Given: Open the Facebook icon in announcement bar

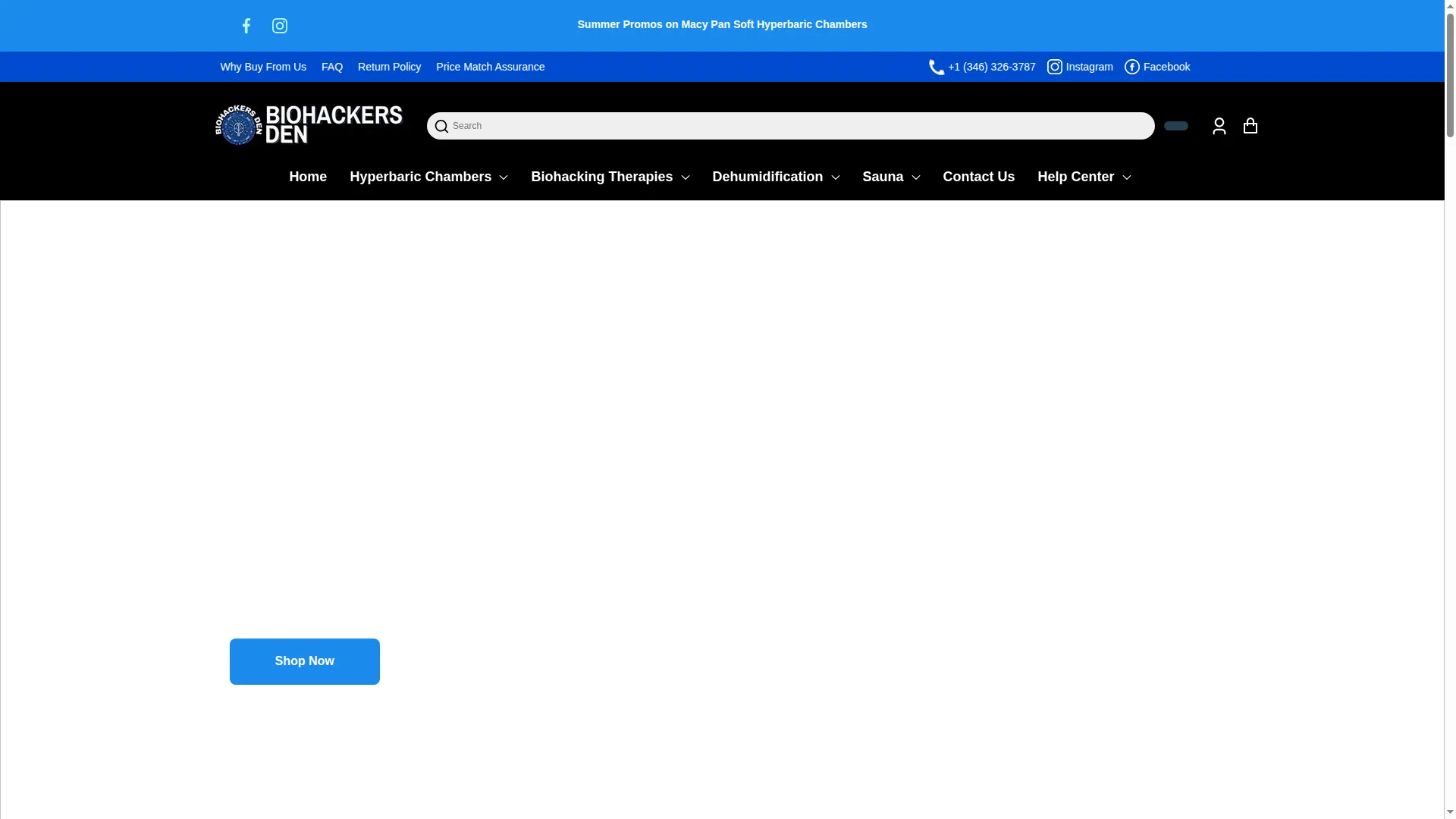Looking at the screenshot, I should pos(246,26).
